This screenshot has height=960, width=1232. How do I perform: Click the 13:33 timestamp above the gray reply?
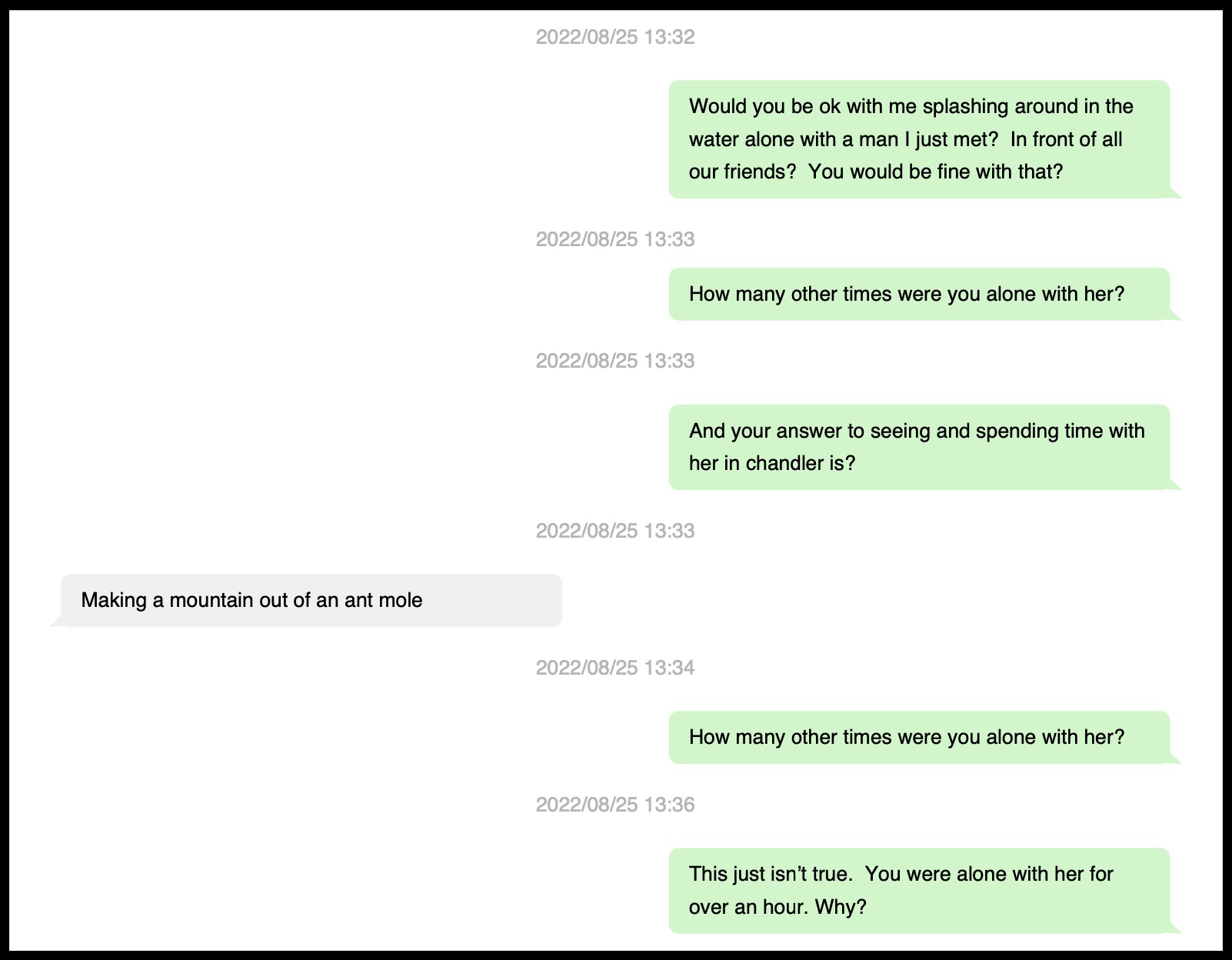point(614,531)
